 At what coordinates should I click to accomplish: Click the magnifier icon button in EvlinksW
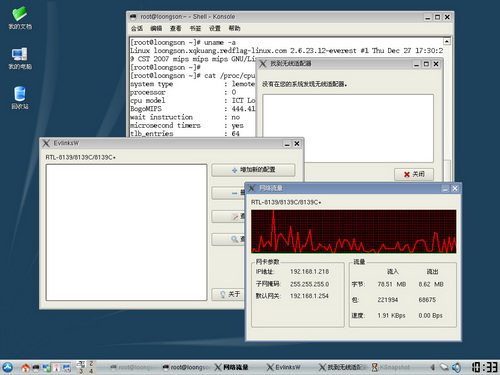click(x=229, y=239)
